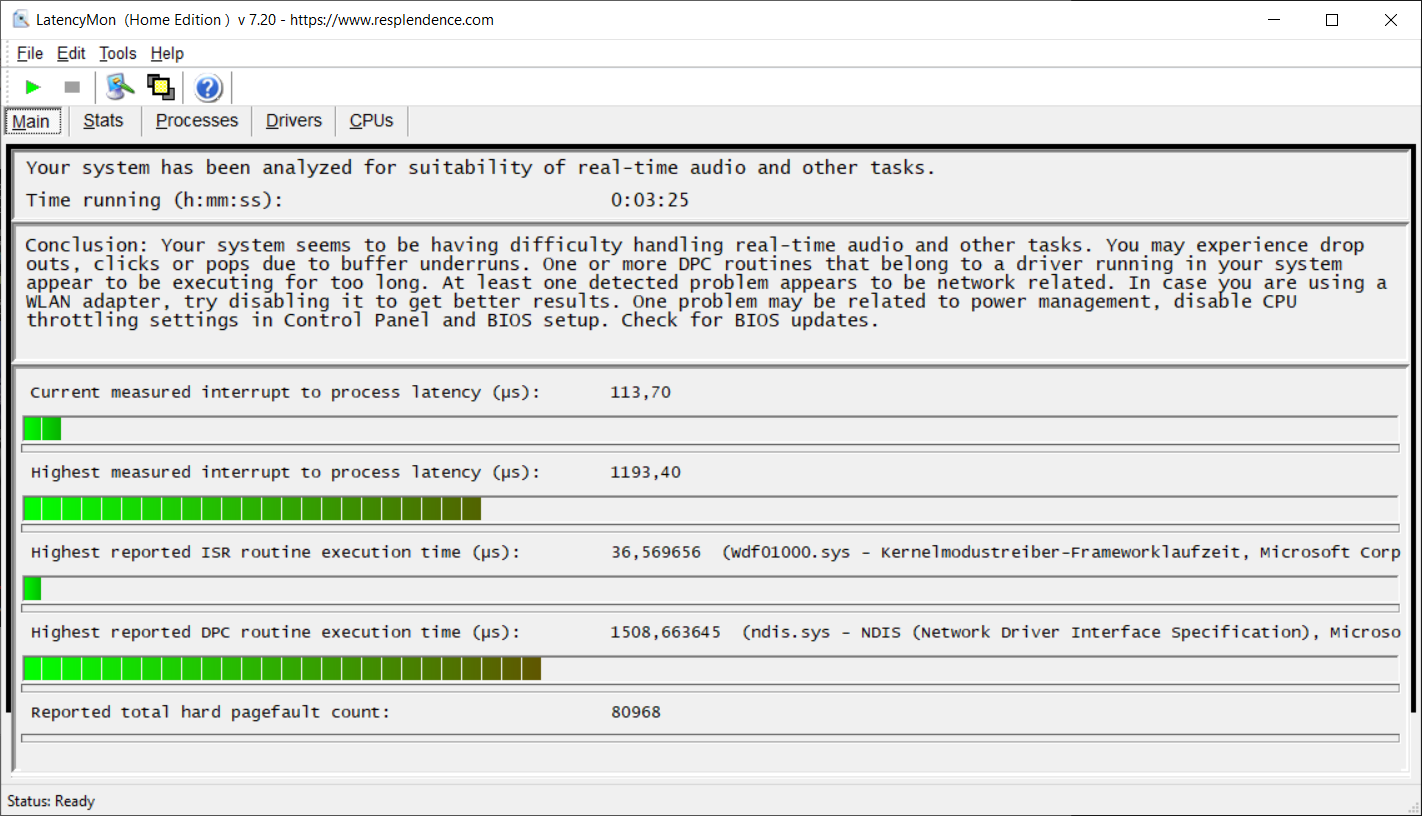Image resolution: width=1422 pixels, height=816 pixels.
Task: Open the File menu
Action: (x=30, y=54)
